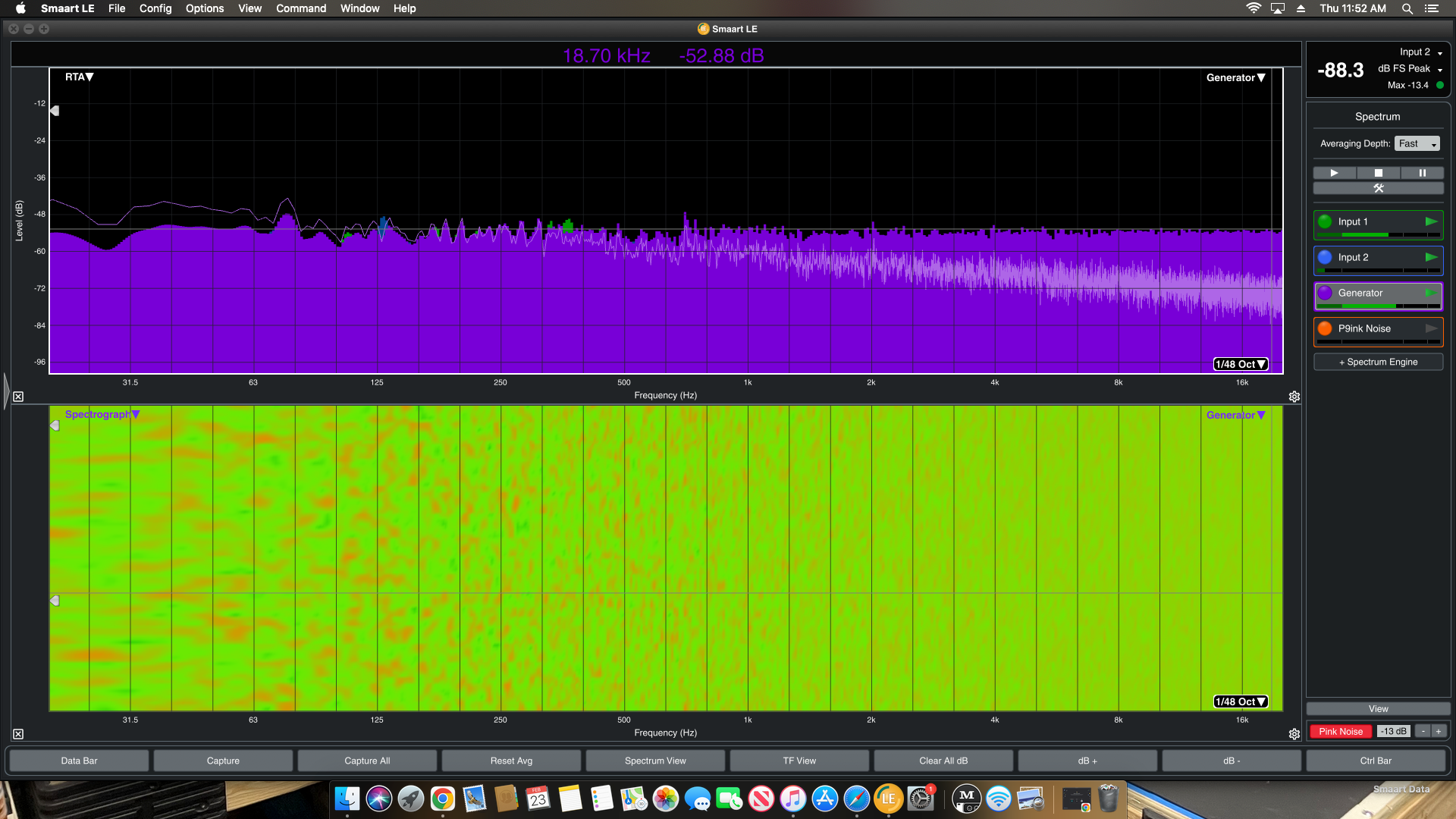
Task: Open Spotlight search in menu bar
Action: 1407,8
